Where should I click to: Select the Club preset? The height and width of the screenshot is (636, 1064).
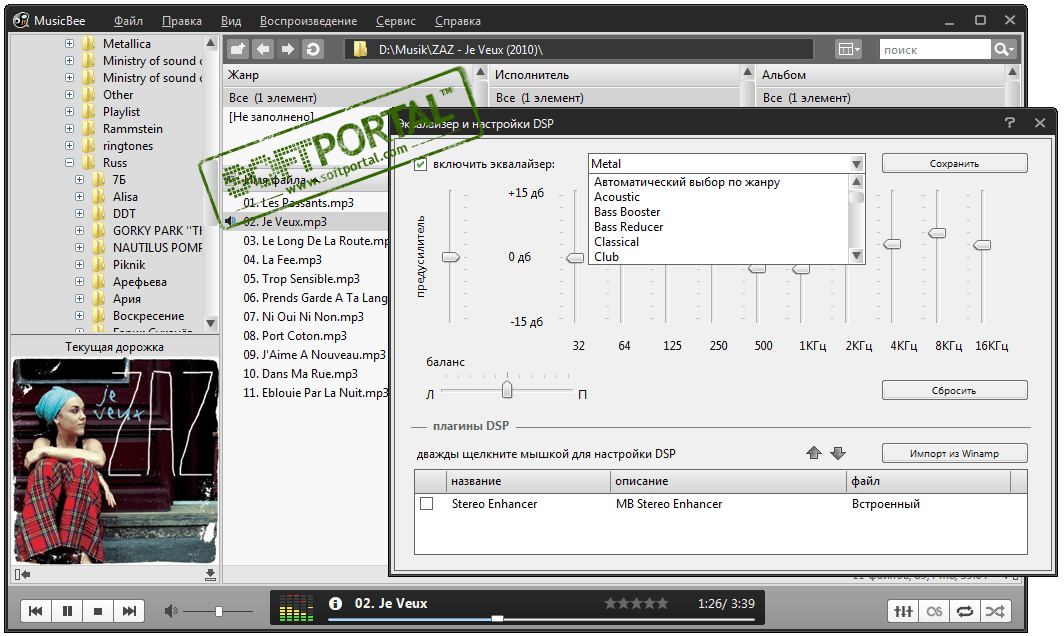719,257
